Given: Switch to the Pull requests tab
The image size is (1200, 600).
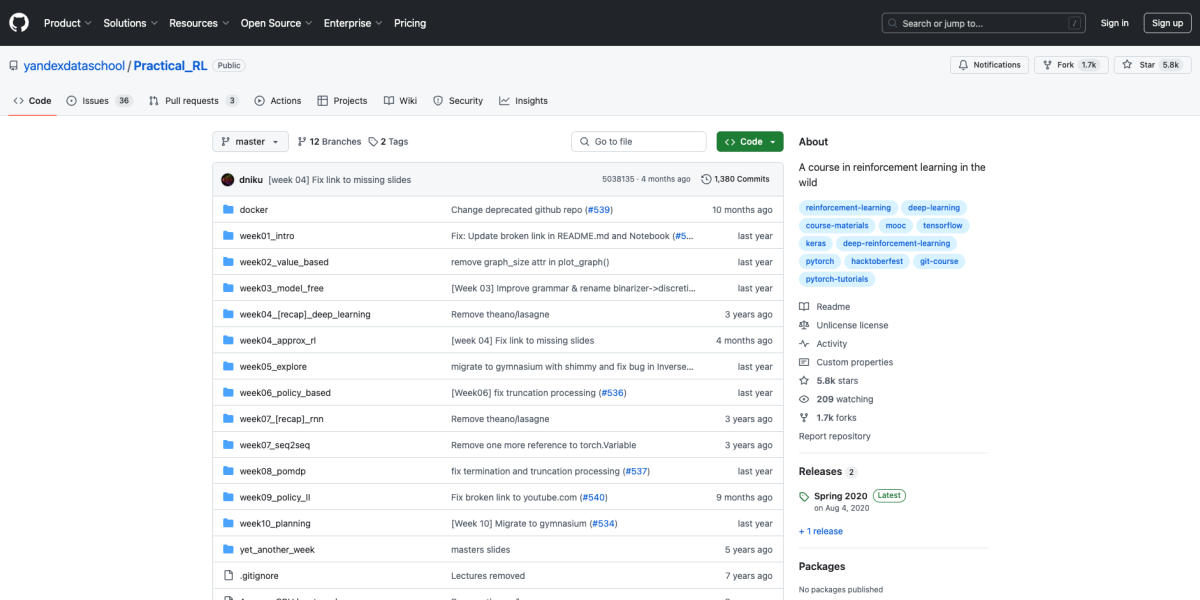Looking at the screenshot, I should pos(192,101).
